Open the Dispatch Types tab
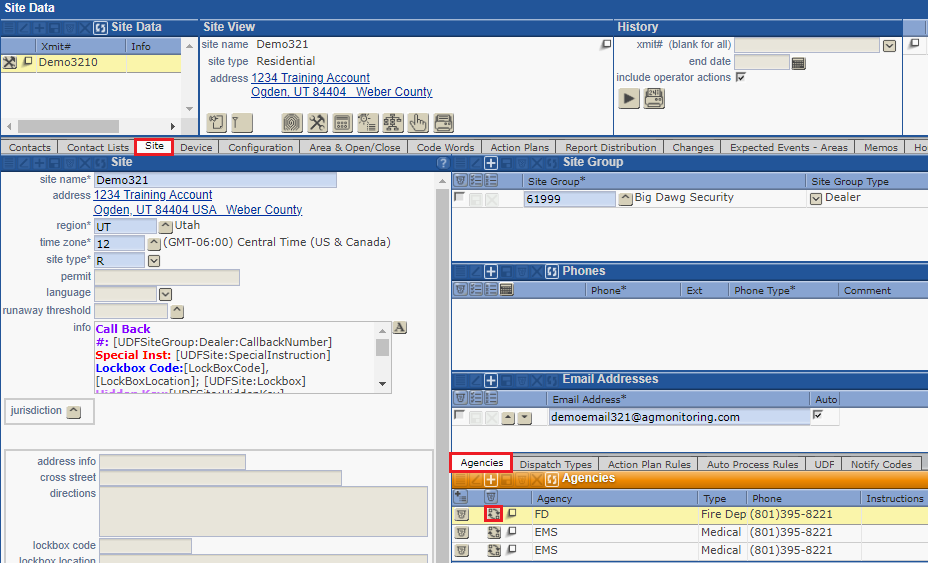This screenshot has height=563, width=928. [555, 464]
